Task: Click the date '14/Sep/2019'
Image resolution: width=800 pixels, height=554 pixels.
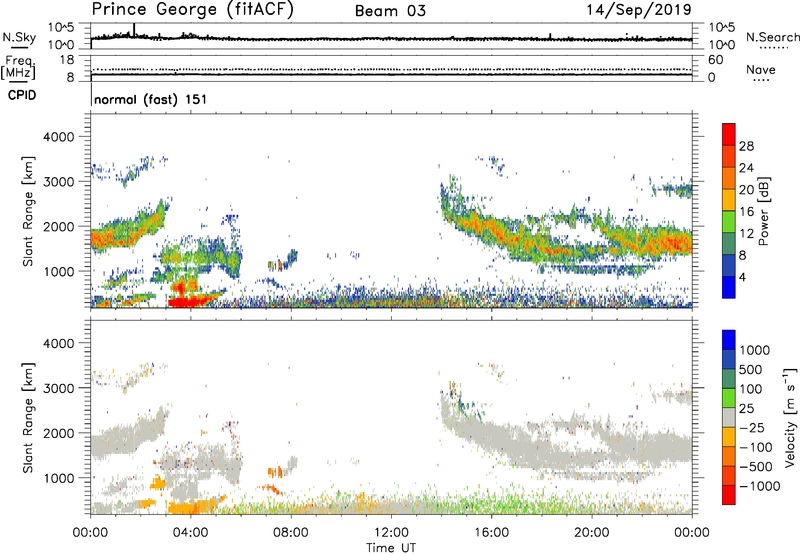Action: (639, 10)
